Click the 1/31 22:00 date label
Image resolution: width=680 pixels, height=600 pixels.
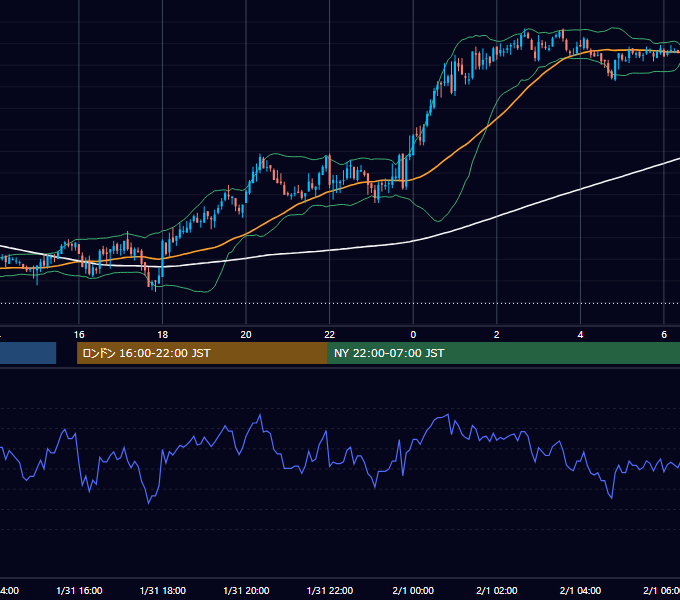pyautogui.click(x=330, y=591)
